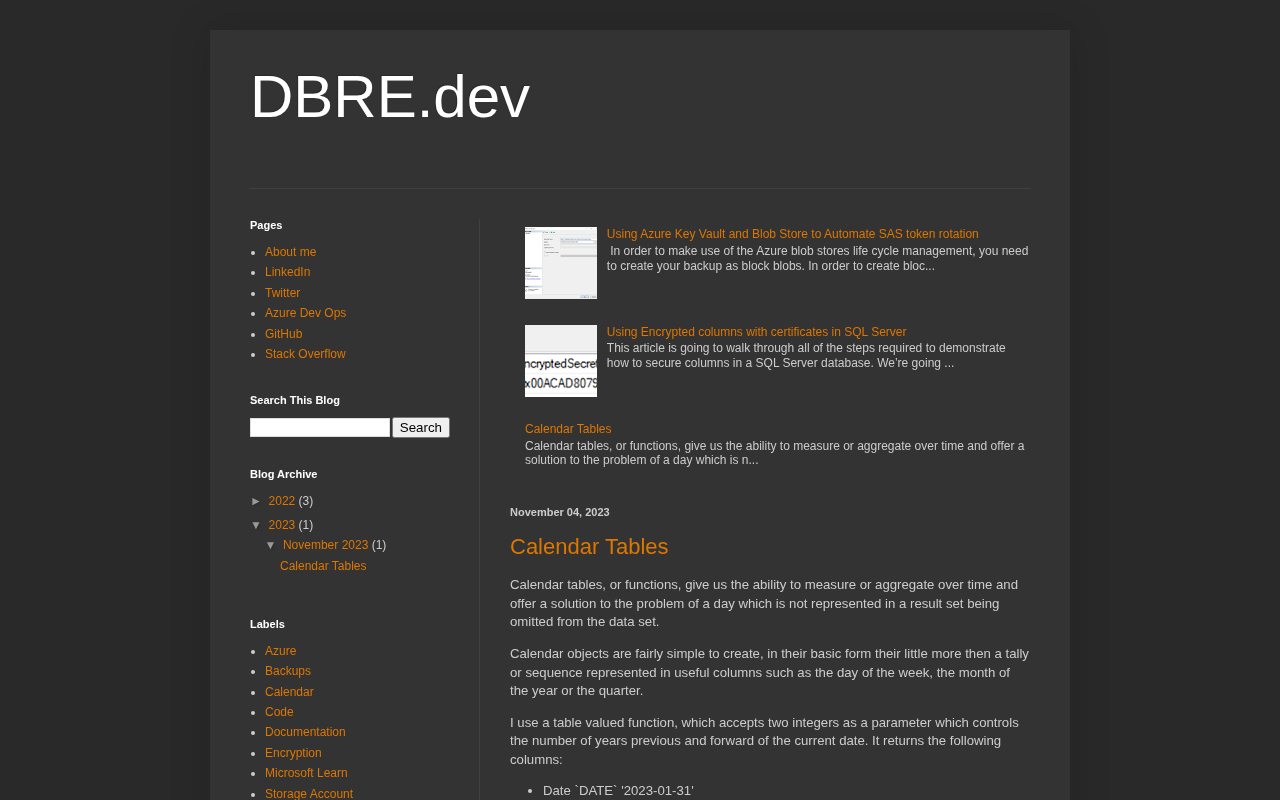Open the Azure Dev Ops link
This screenshot has width=1280, height=800.
[x=305, y=313]
